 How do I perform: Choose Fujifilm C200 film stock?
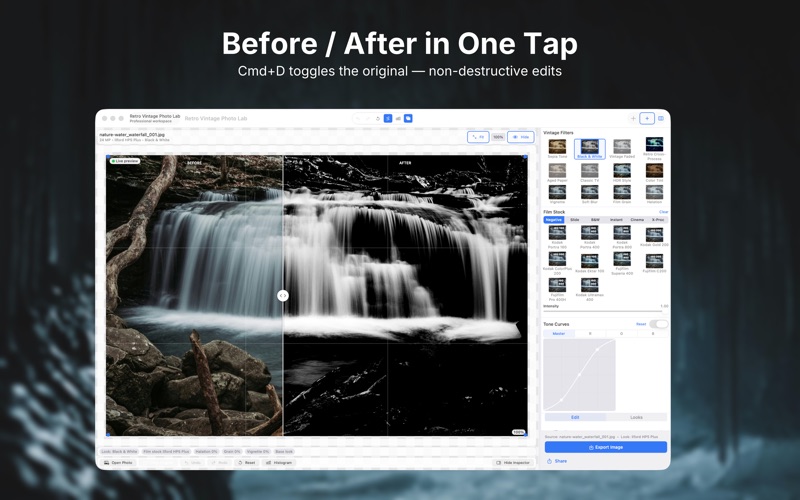click(654, 263)
